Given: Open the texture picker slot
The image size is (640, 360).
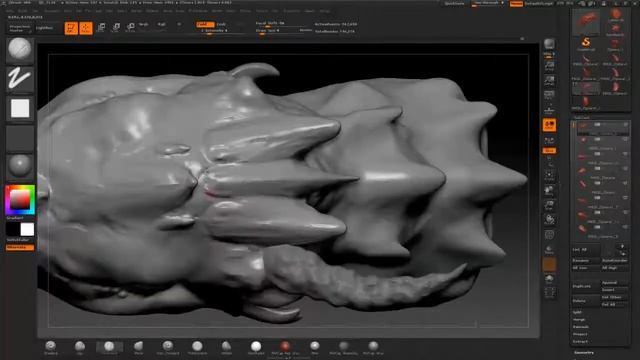Looking at the screenshot, I should pyautogui.click(x=20, y=138).
